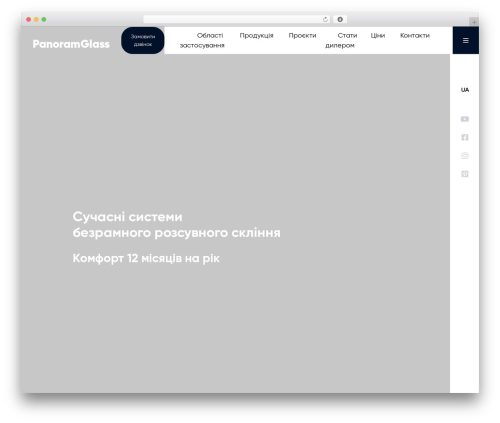Maximize the window with the green button
500x423 pixels.
pyautogui.click(x=44, y=19)
